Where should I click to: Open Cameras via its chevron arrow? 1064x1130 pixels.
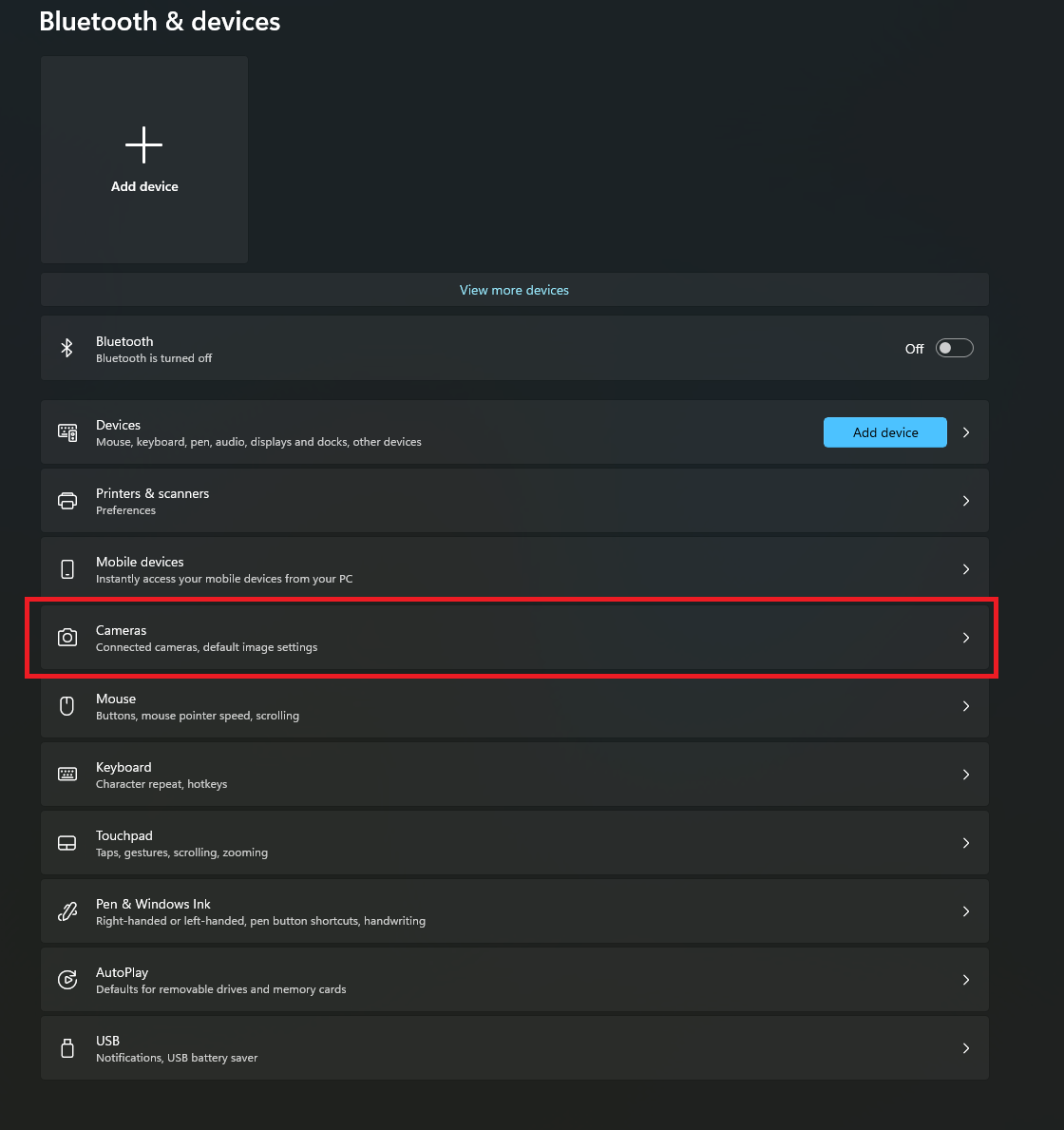[x=966, y=638]
